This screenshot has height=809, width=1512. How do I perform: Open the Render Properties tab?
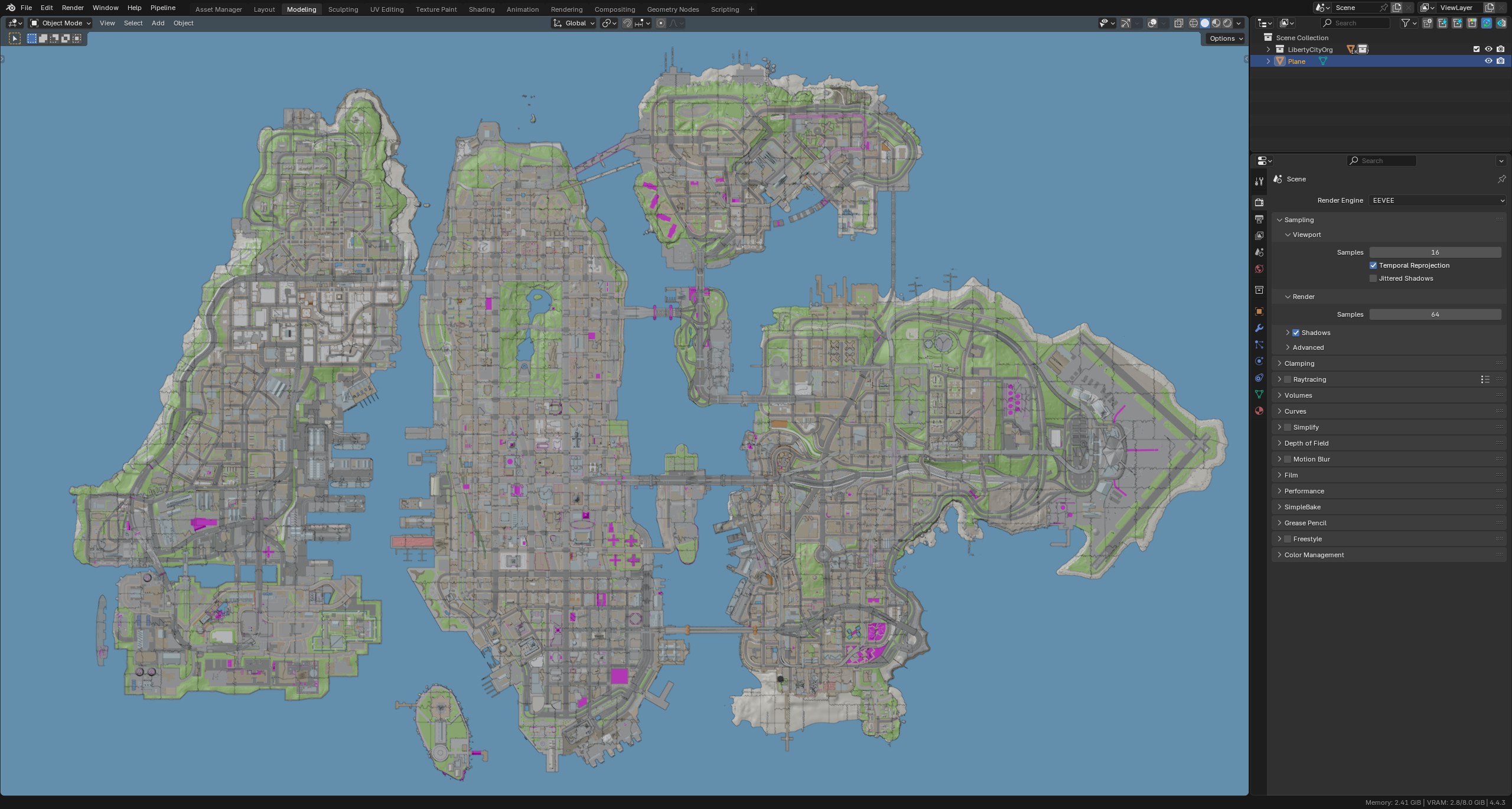[x=1259, y=203]
